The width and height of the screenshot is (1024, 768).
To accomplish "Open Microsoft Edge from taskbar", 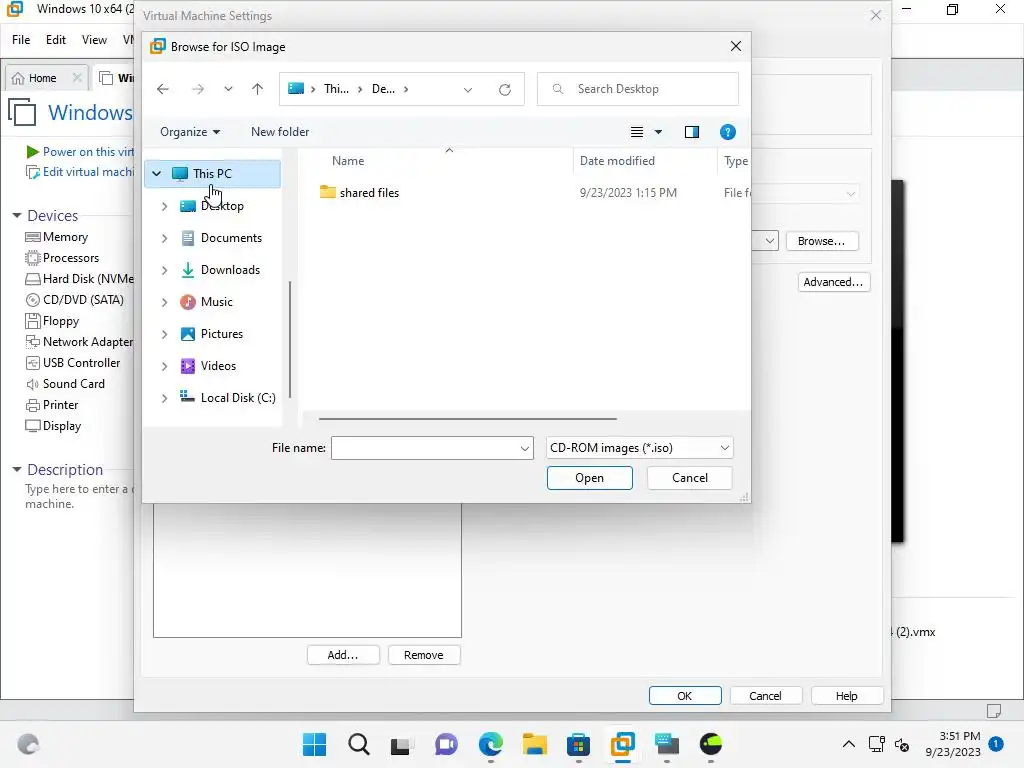I will click(x=490, y=744).
